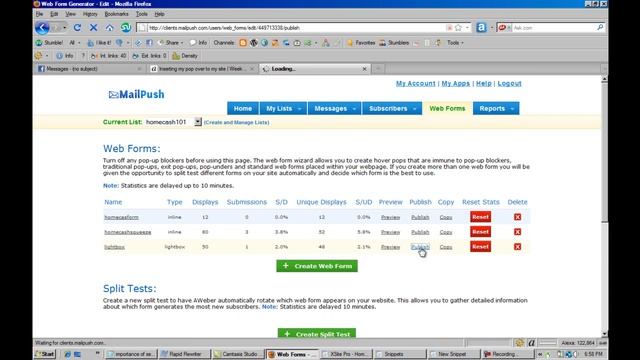
Task: Open the View menu
Action: coord(70,14)
